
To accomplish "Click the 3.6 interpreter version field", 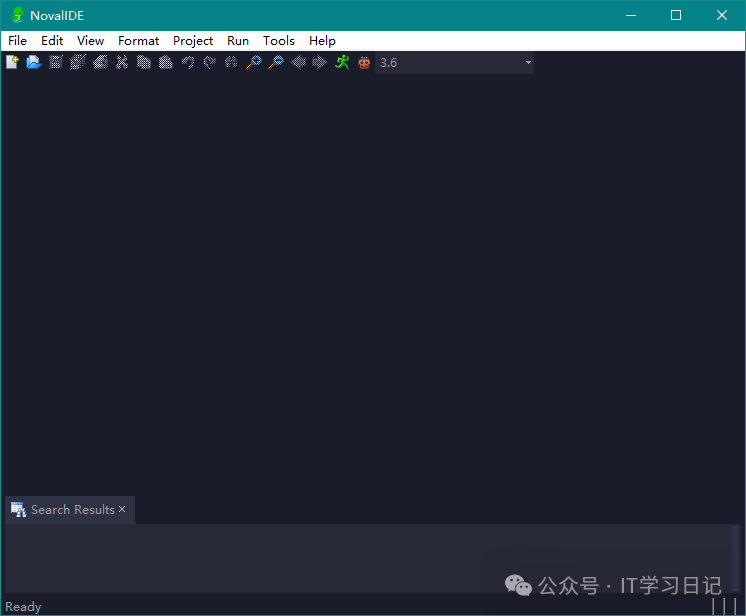I will pos(454,62).
